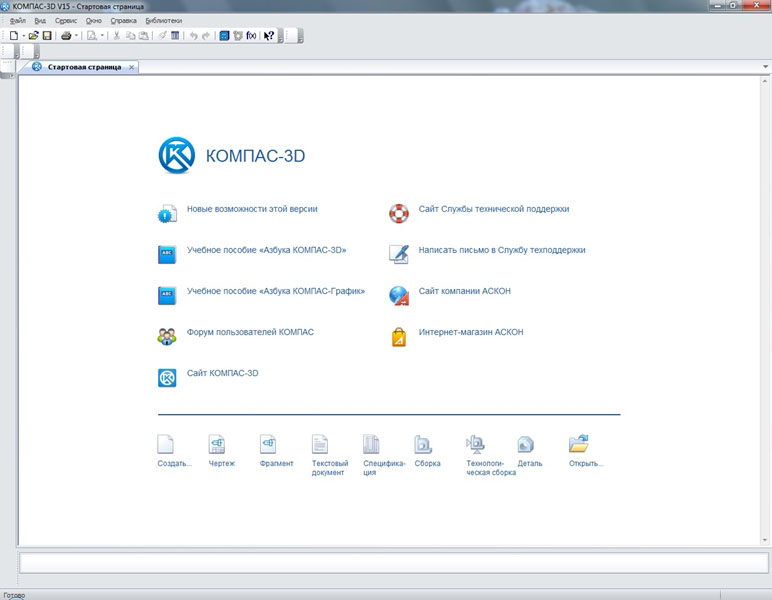The height and width of the screenshot is (600, 772).
Task: Click the Undo arrow icon
Action: pyautogui.click(x=193, y=35)
